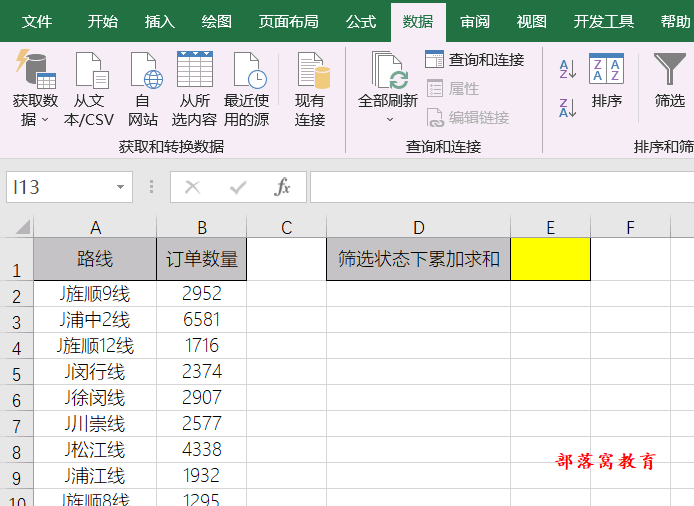This screenshot has width=694, height=506.
Task: Select column F header
Action: click(x=630, y=228)
